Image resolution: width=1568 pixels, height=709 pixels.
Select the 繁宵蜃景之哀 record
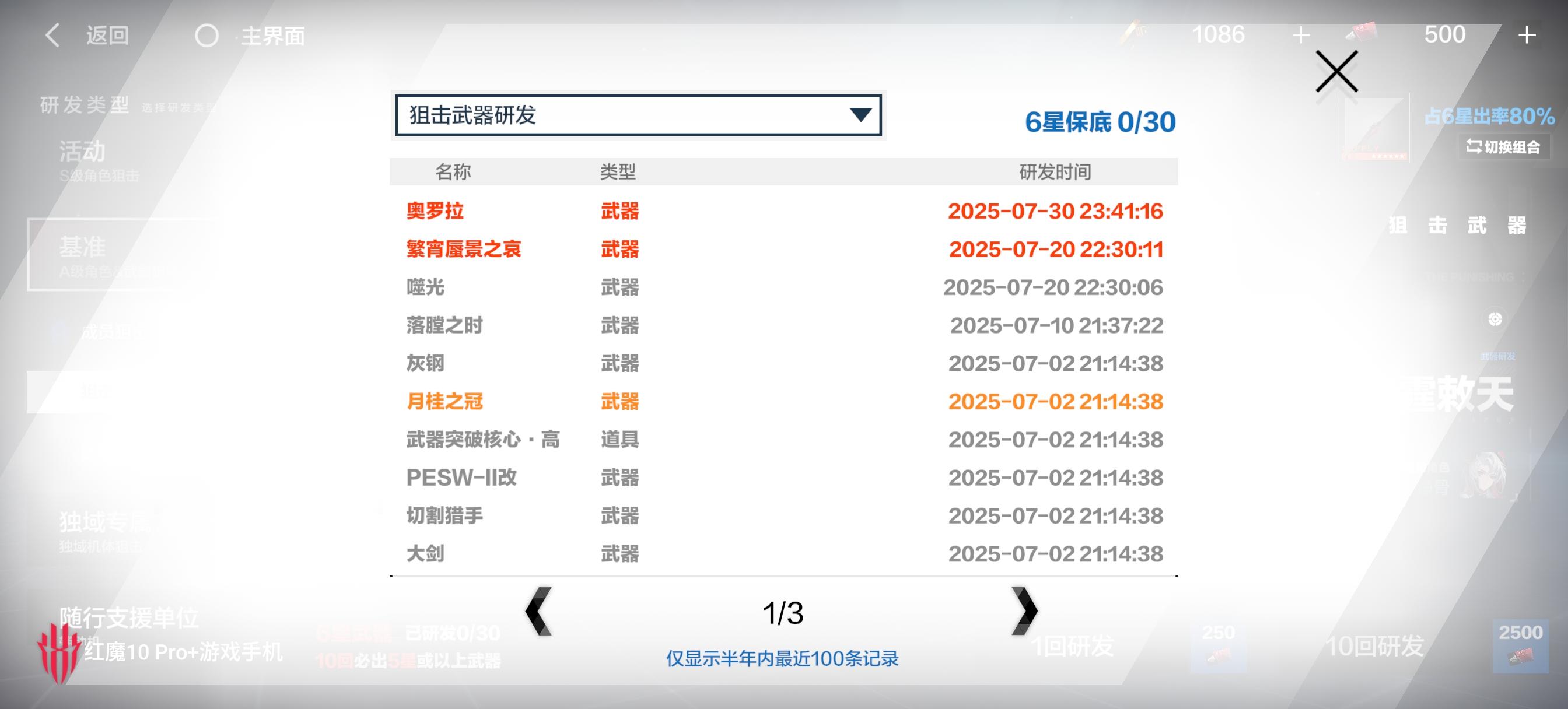point(784,249)
